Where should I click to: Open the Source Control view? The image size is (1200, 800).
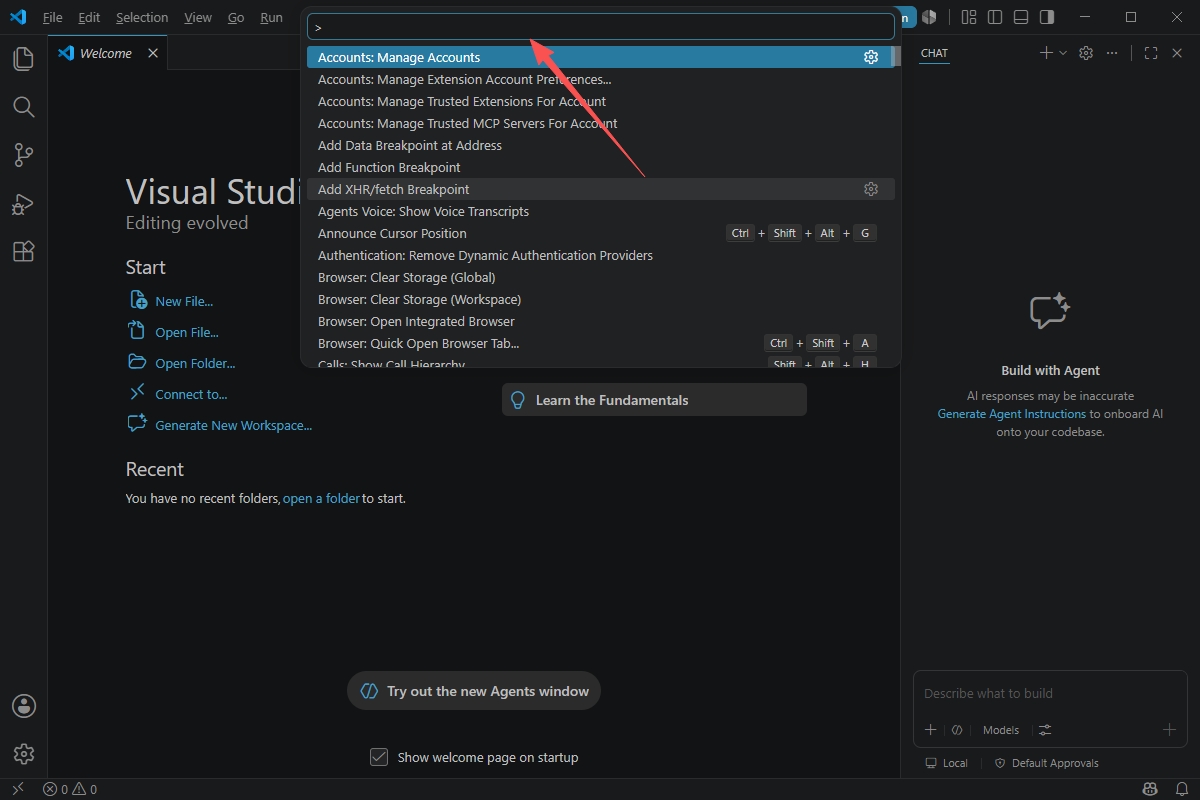coord(23,155)
